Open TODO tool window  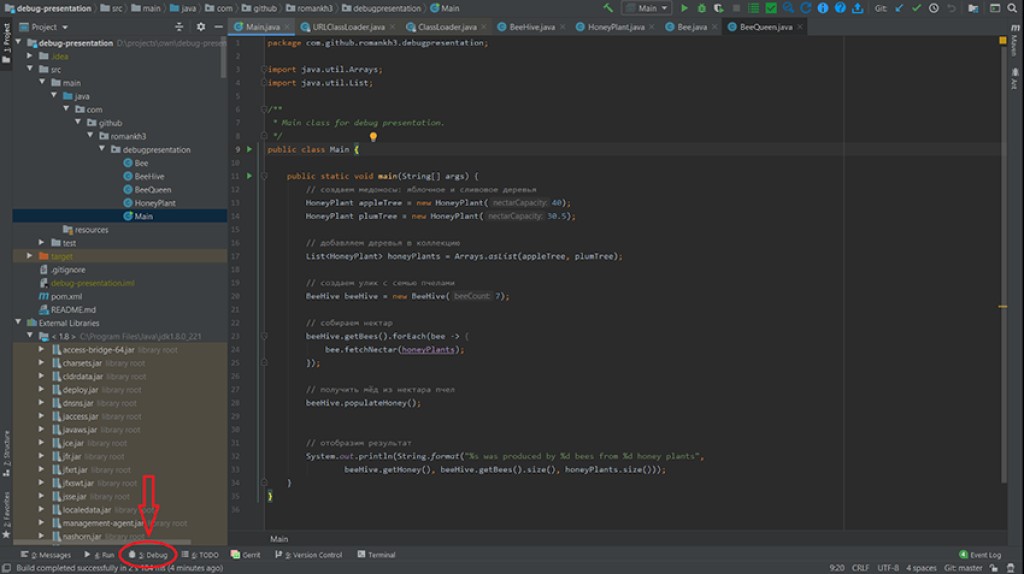200,555
